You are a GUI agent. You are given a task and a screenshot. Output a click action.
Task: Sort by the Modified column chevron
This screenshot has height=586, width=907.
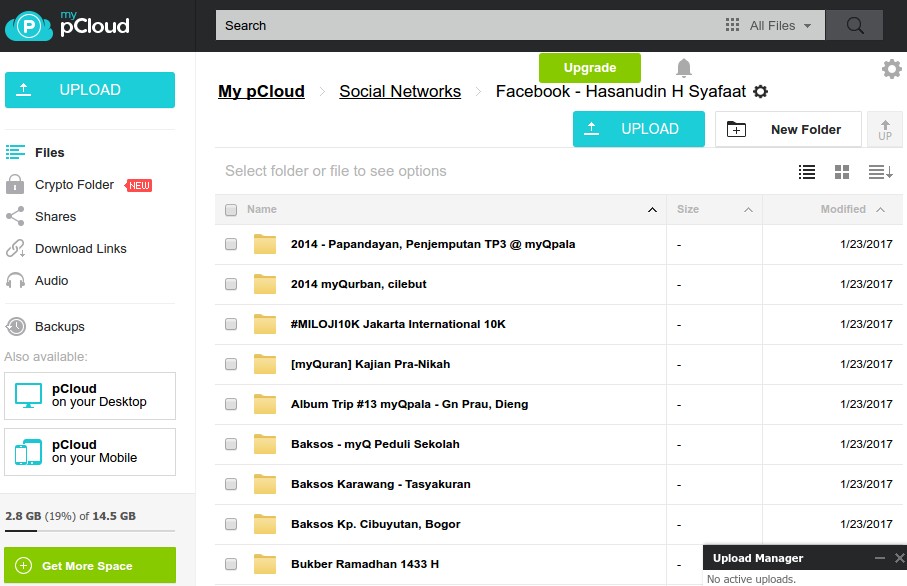(x=878, y=210)
